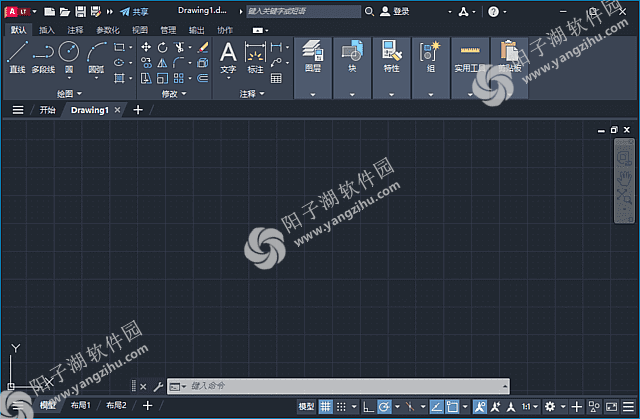Open the Circle tool dropdown arrow
The height and width of the screenshot is (419, 640).
coord(69,78)
